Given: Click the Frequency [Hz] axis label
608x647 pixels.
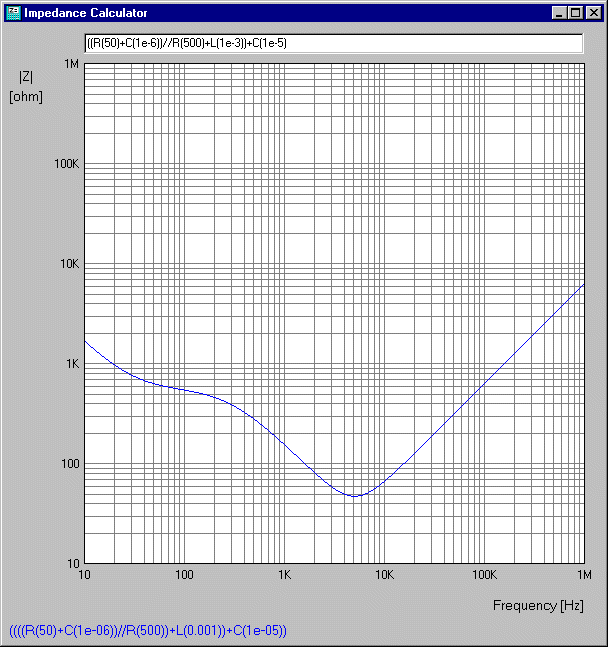Looking at the screenshot, I should 537,606.
